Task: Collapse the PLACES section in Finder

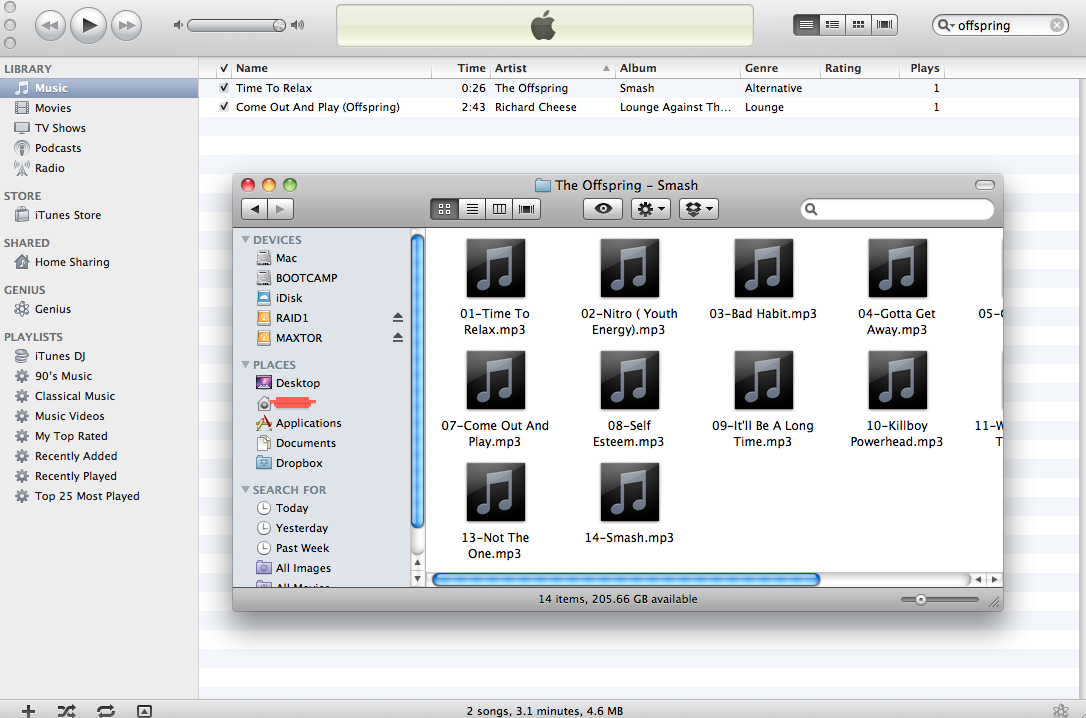Action: pos(245,364)
